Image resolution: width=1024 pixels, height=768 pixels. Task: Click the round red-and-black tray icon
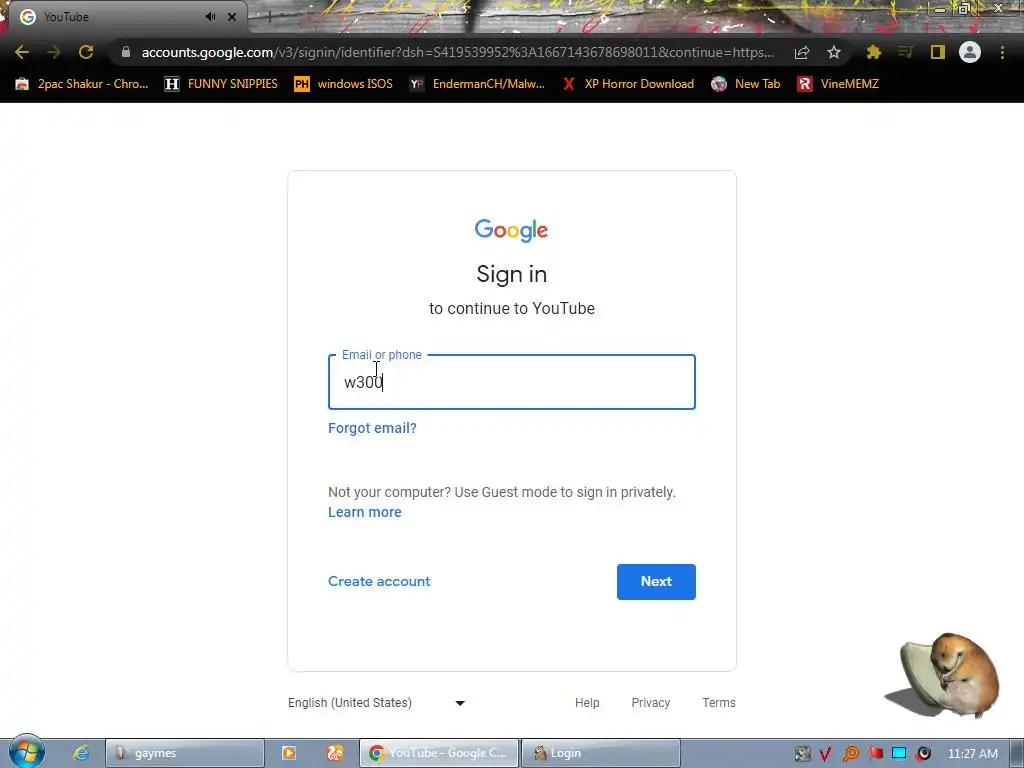click(x=923, y=754)
